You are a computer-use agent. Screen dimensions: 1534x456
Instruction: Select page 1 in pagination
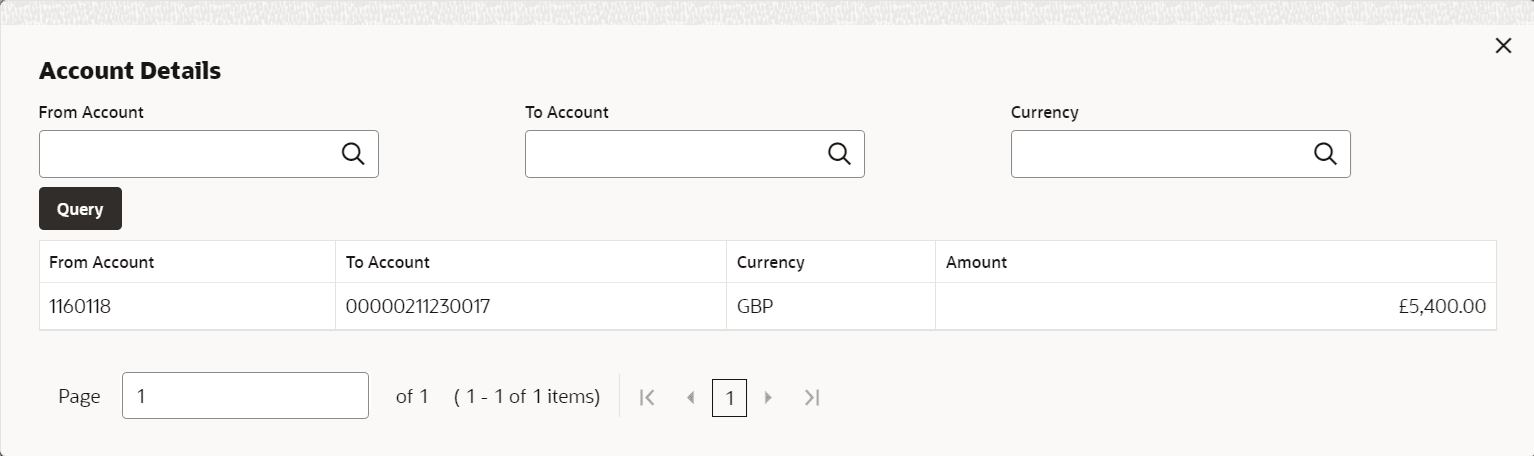pyautogui.click(x=729, y=398)
